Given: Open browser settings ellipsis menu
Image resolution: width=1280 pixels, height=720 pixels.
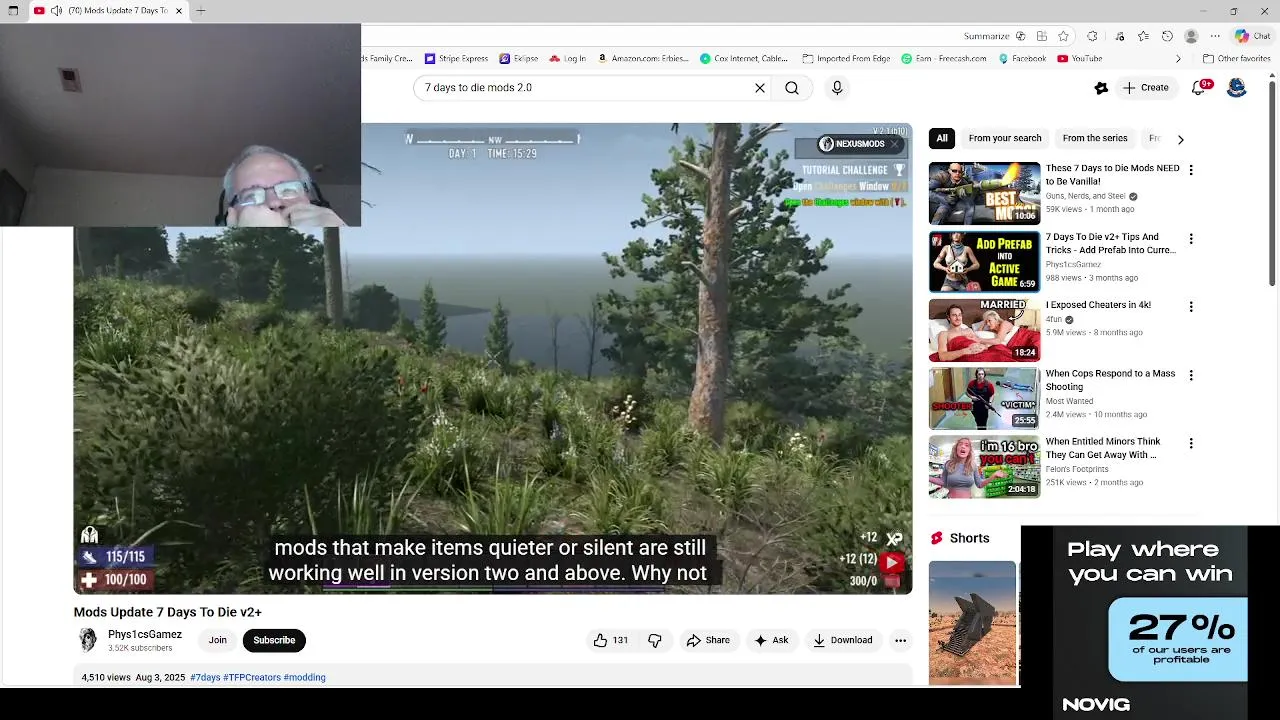Looking at the screenshot, I should 1215,36.
